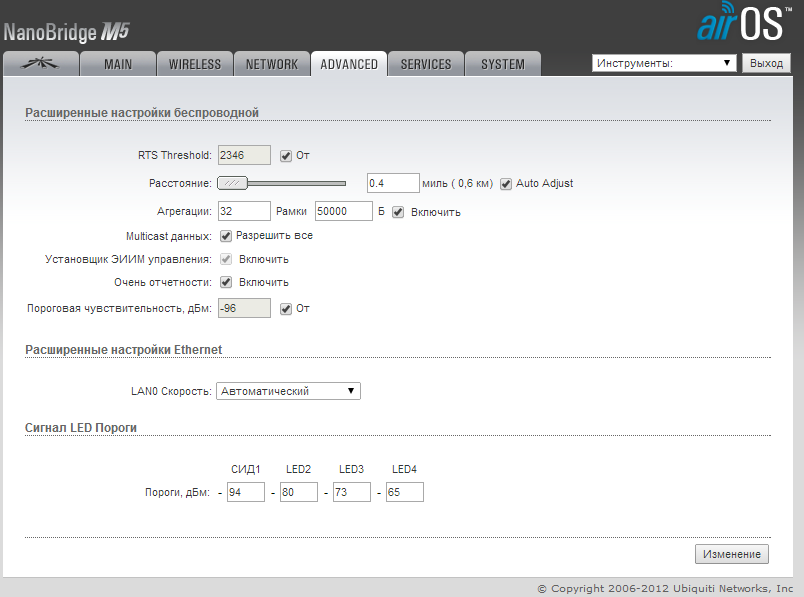Toggle the Auto Adjust checkbox
Image resolution: width=804 pixels, height=597 pixels.
click(506, 184)
